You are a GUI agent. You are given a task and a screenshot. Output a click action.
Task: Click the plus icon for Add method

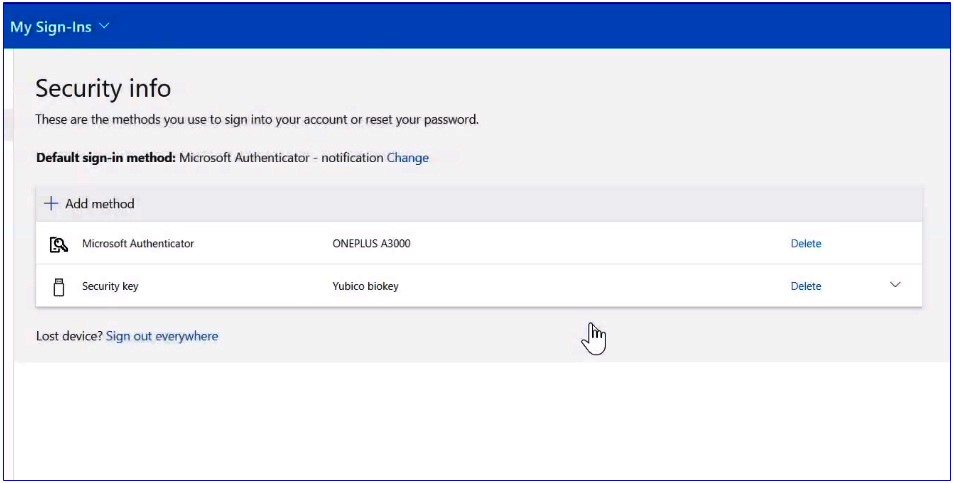click(52, 204)
